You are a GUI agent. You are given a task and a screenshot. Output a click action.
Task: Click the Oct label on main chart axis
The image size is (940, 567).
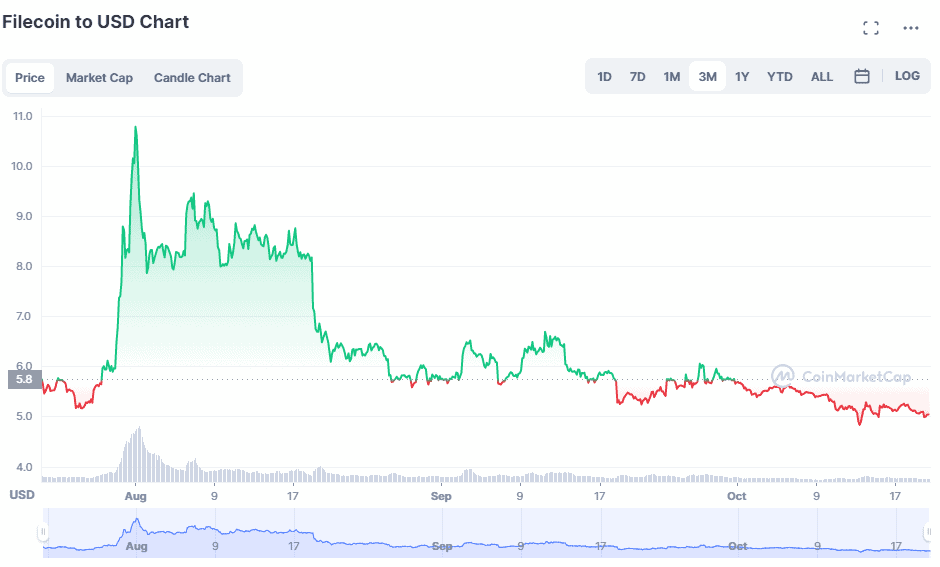point(737,496)
